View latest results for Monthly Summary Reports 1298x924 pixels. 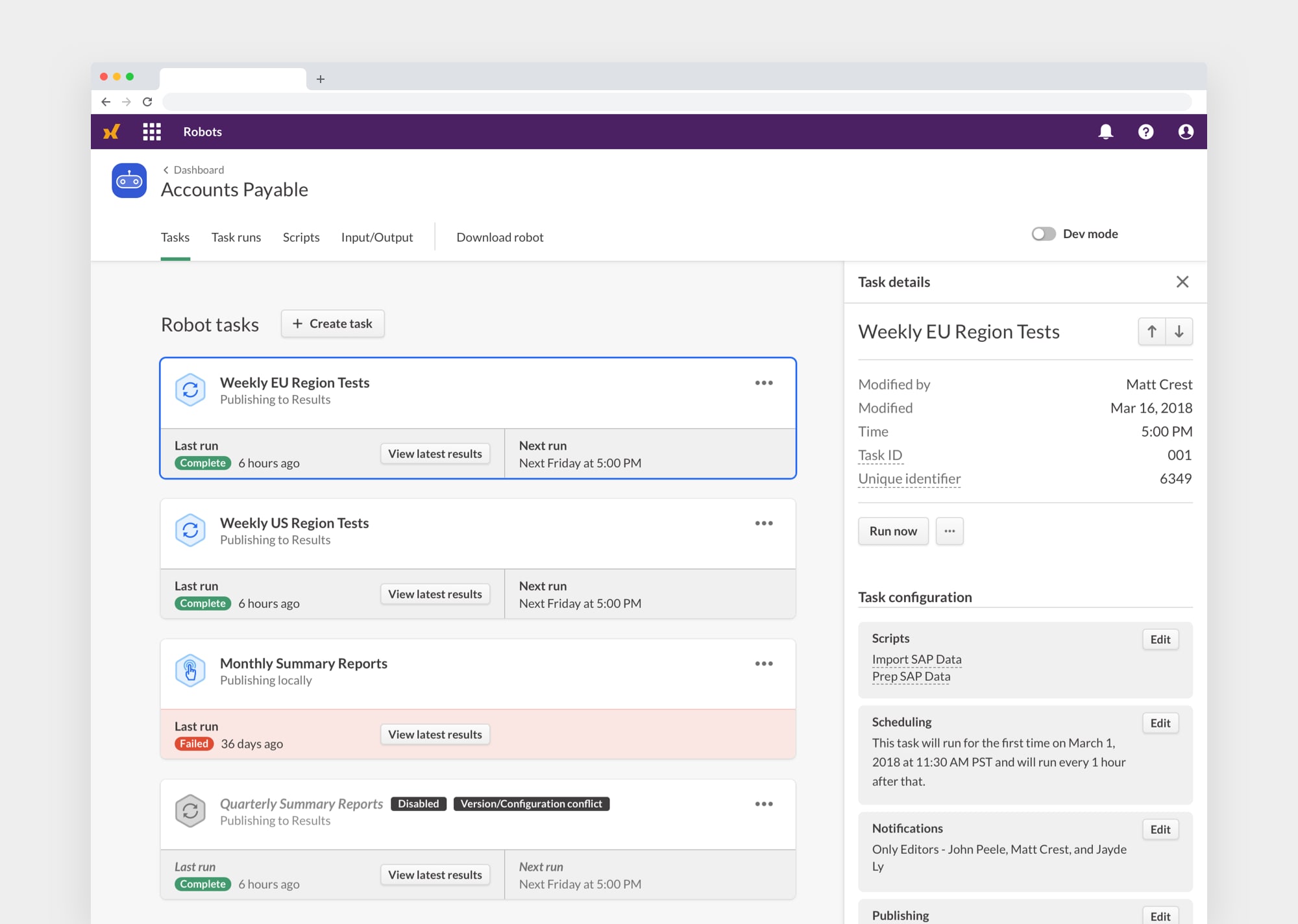tap(435, 735)
